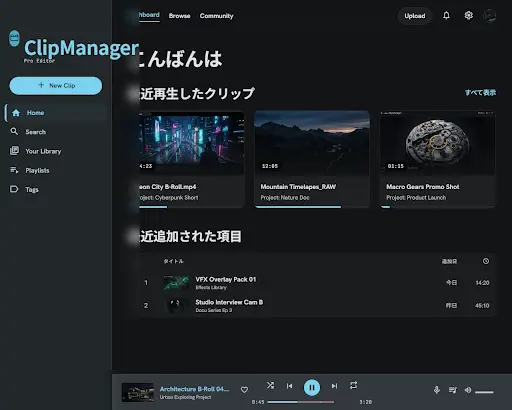Adjust the volume slider

click(x=484, y=392)
